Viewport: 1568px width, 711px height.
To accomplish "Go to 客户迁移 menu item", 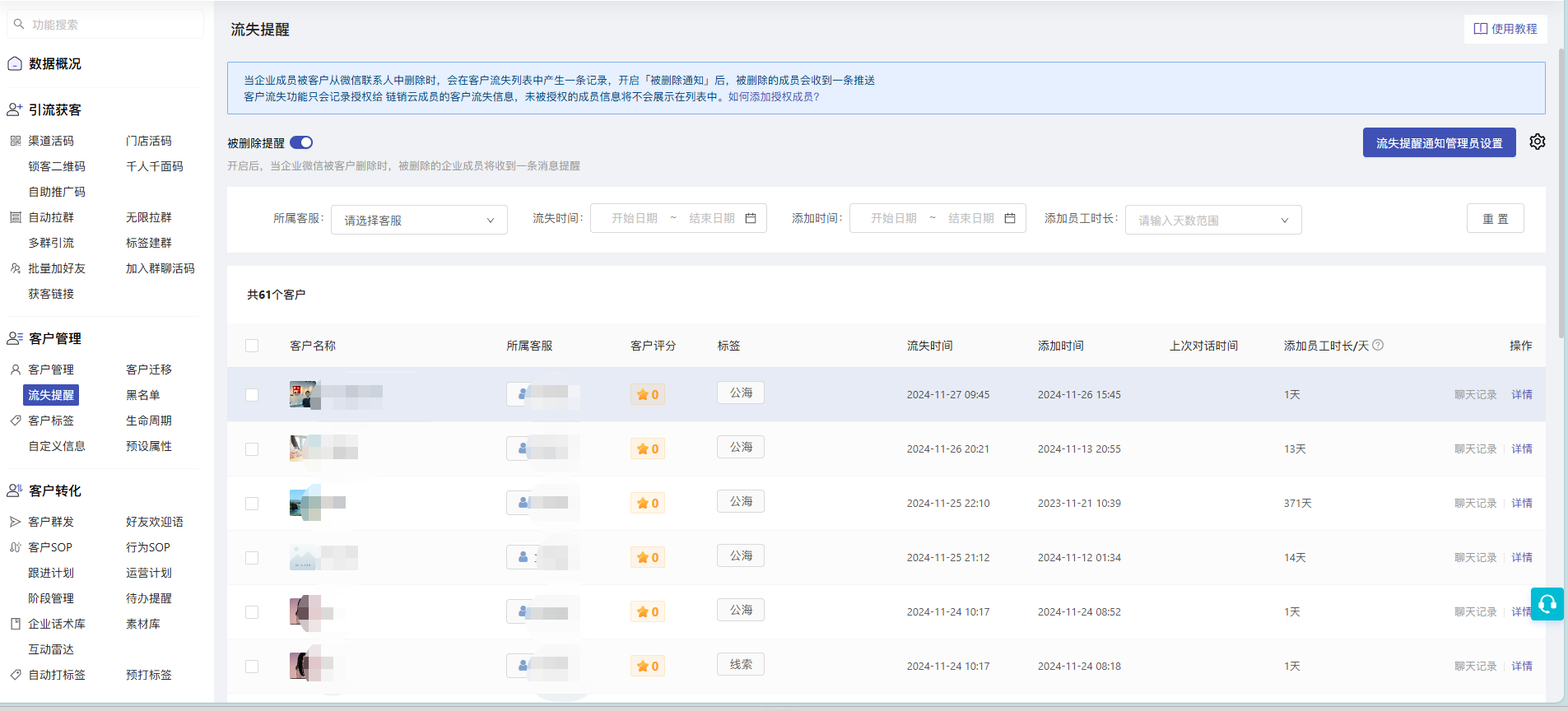I will point(149,369).
